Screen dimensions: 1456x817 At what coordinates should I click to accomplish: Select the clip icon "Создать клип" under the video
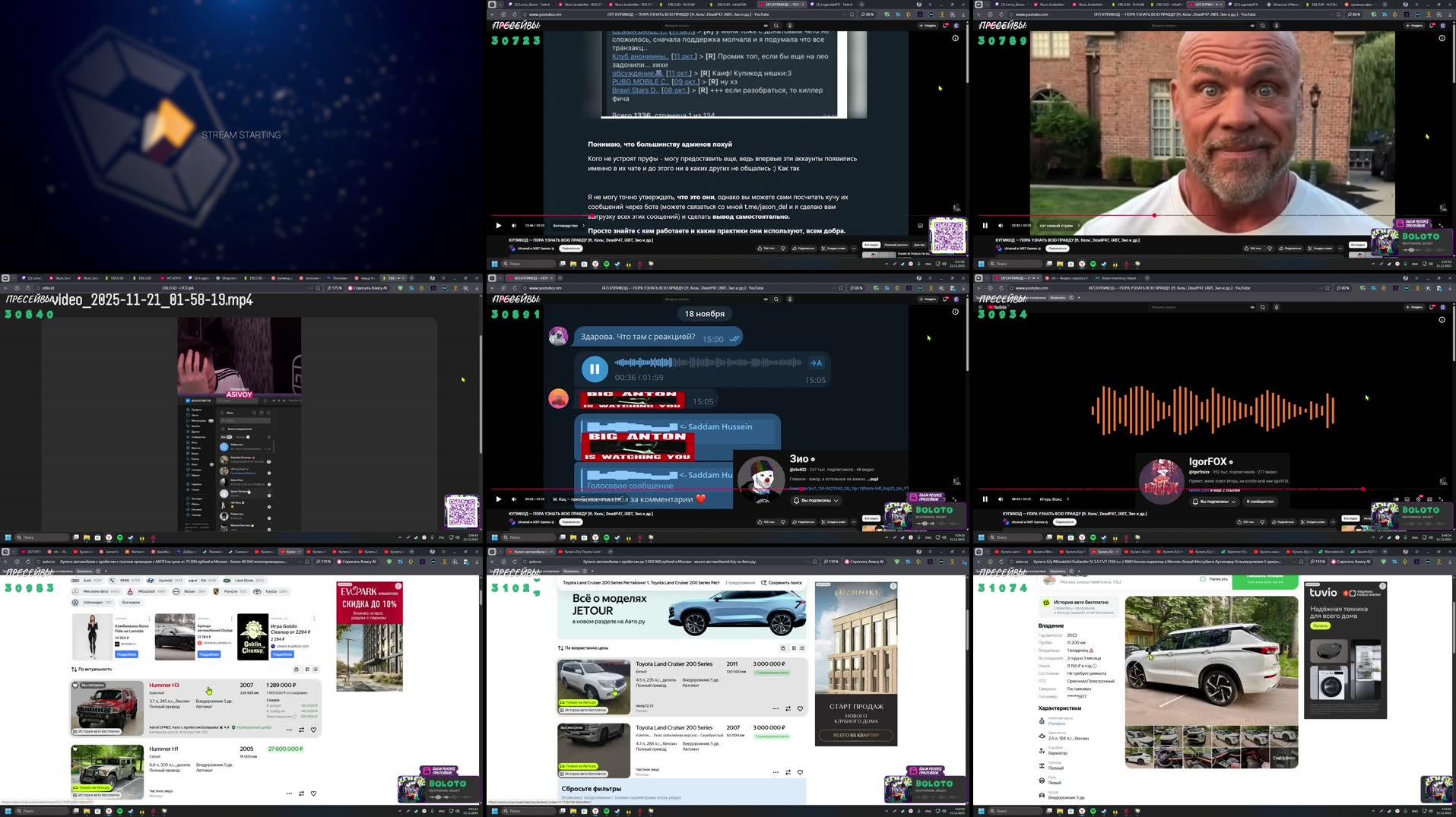tap(833, 249)
